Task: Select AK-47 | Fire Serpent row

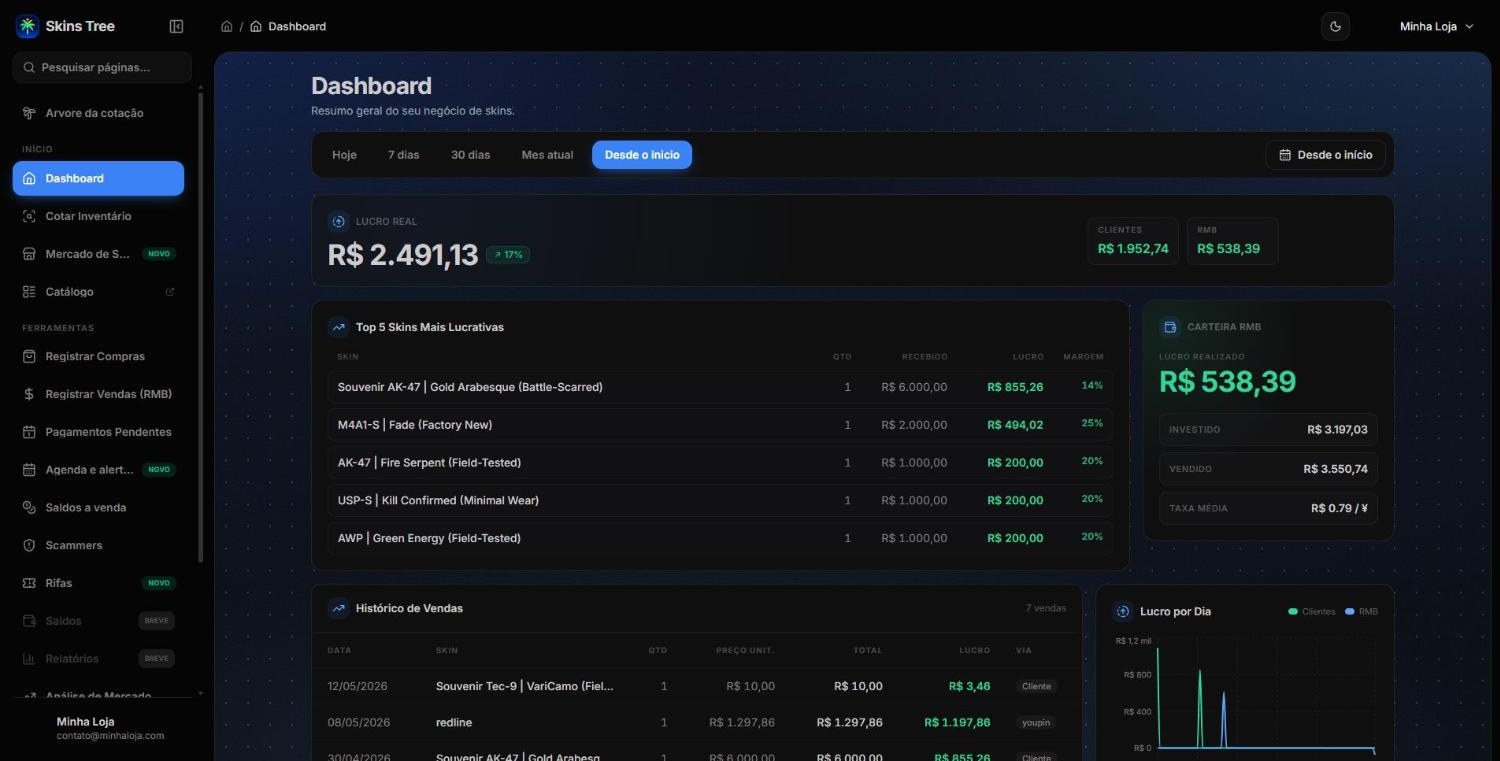Action: [720, 463]
